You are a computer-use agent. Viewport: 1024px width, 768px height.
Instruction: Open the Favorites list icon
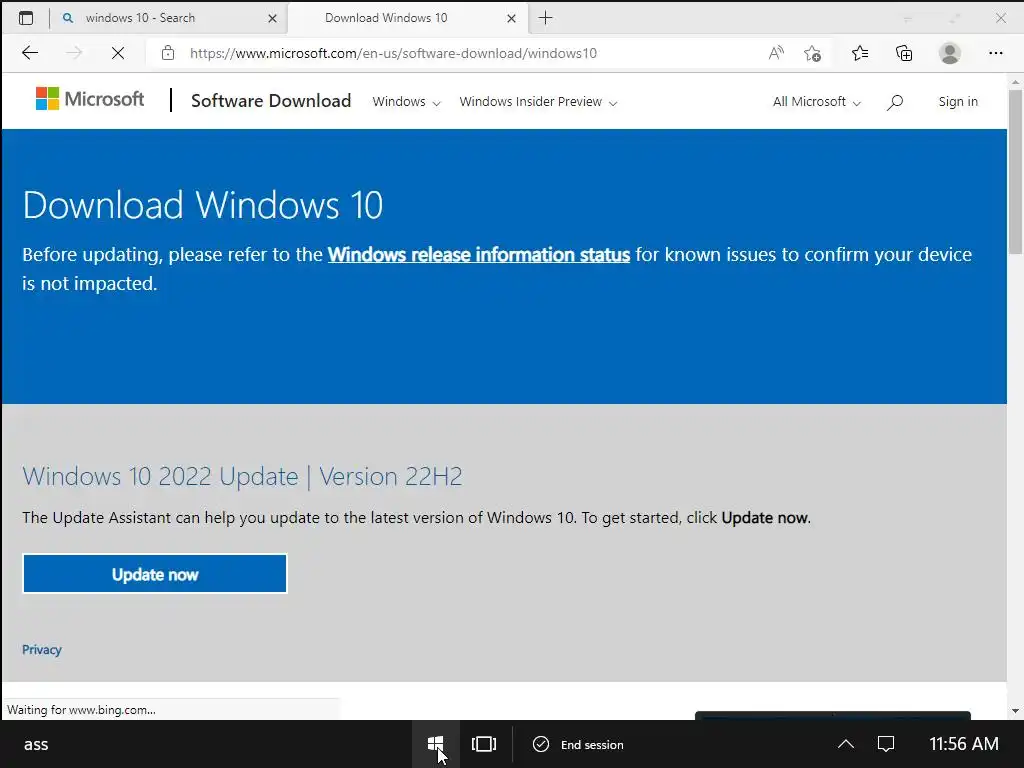(x=860, y=53)
